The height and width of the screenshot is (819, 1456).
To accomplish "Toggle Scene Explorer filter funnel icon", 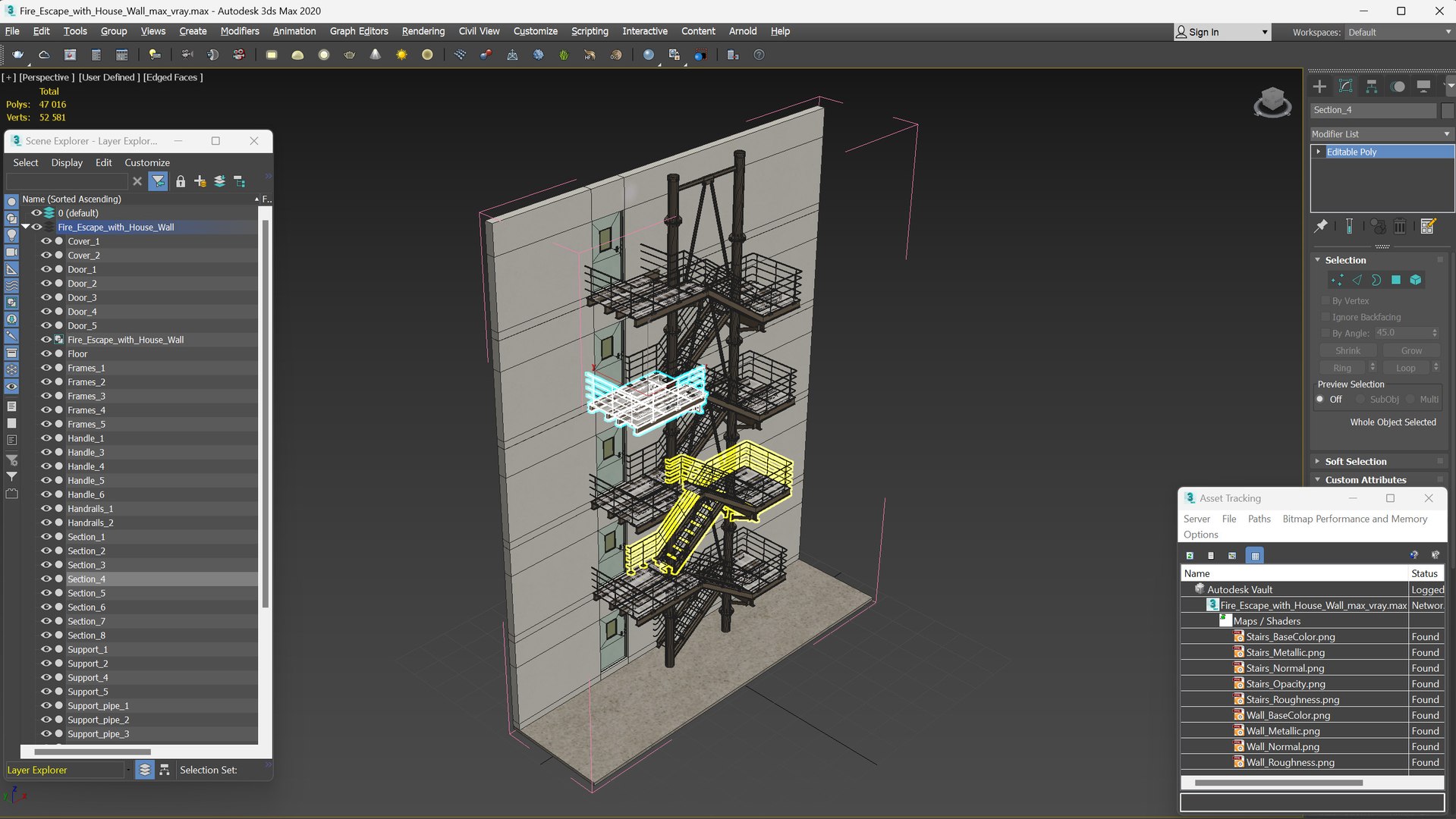I will (158, 181).
